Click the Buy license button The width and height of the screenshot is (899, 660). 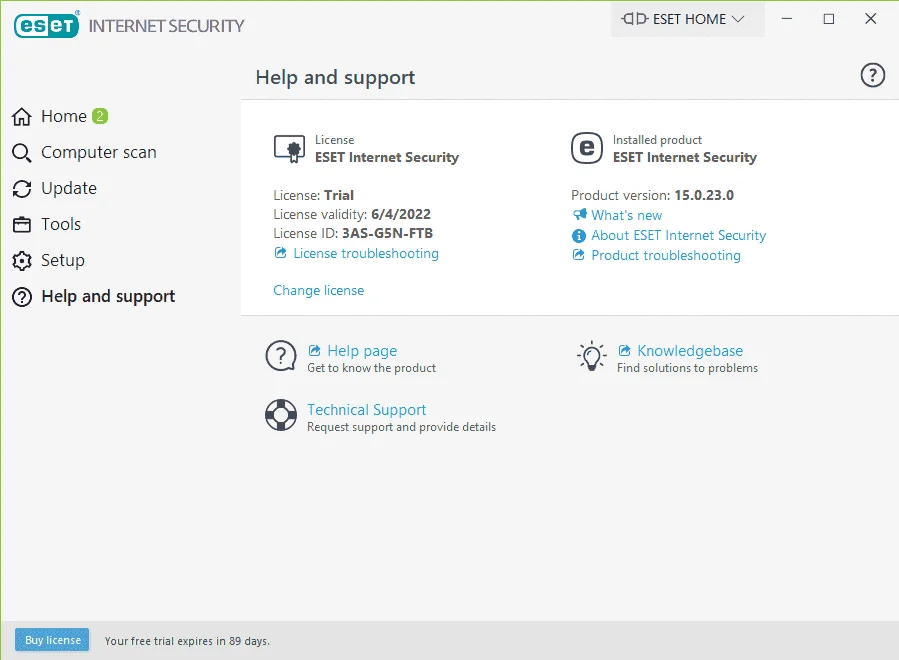coord(52,640)
